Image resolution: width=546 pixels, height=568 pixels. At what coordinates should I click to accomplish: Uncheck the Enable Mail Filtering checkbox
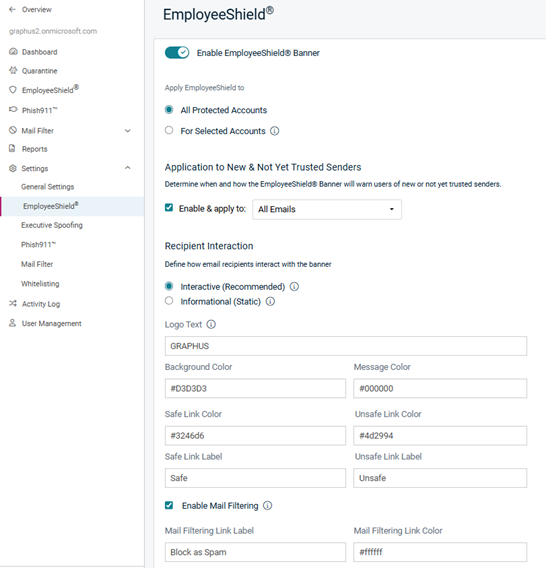(x=169, y=505)
